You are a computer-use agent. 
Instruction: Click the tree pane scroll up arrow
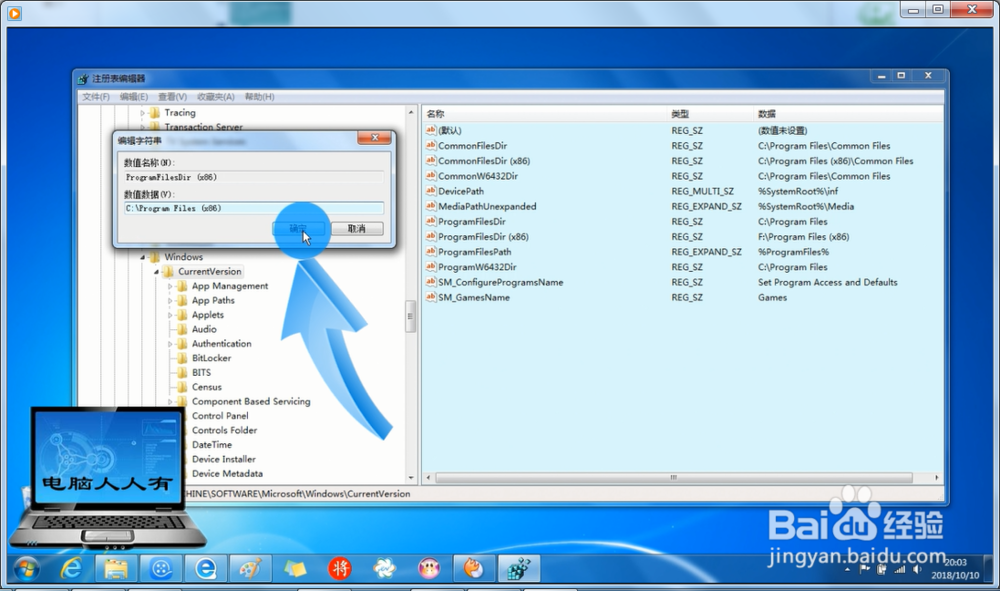[x=411, y=113]
